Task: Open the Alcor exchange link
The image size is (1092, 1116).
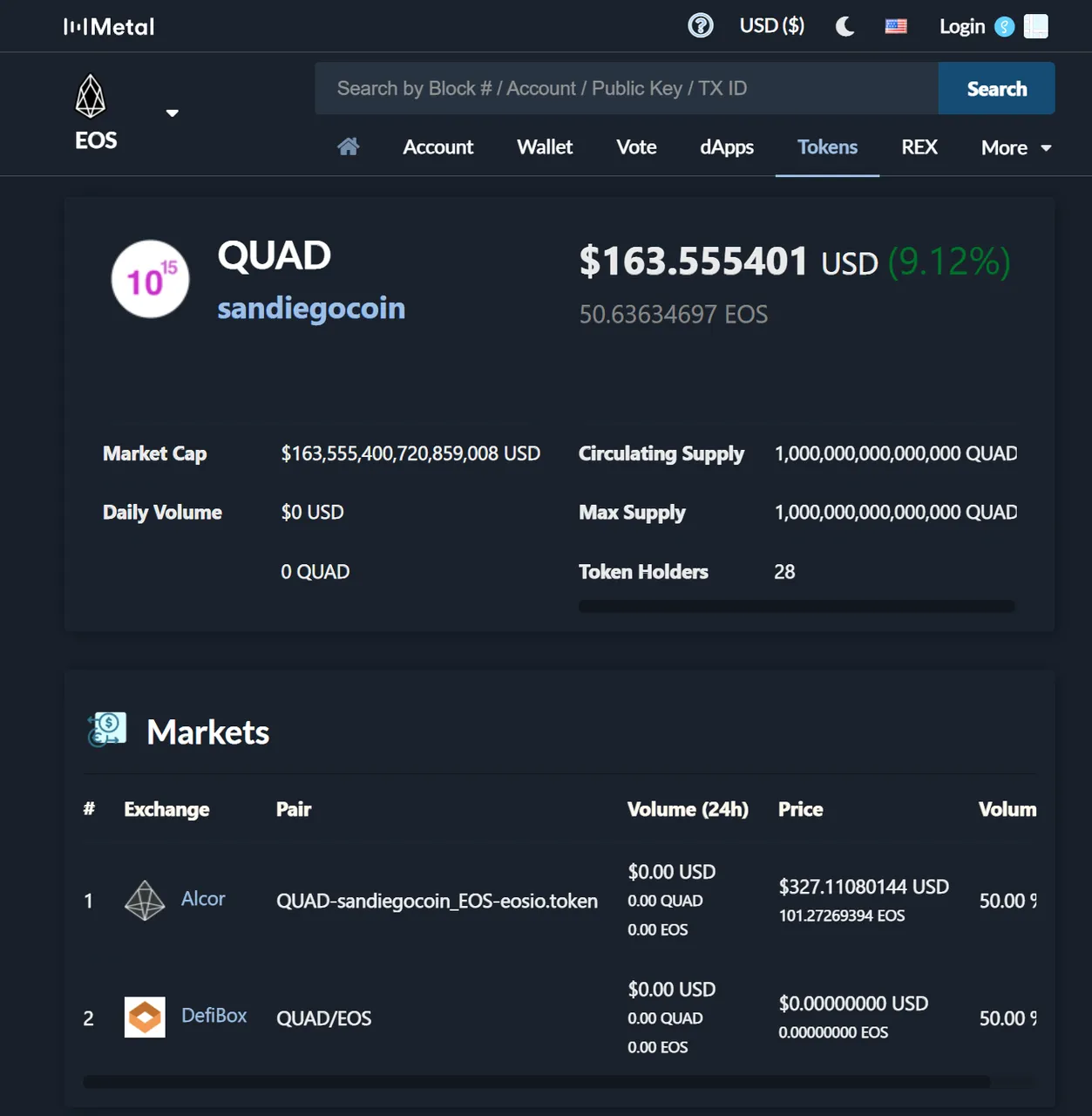Action: (x=203, y=899)
